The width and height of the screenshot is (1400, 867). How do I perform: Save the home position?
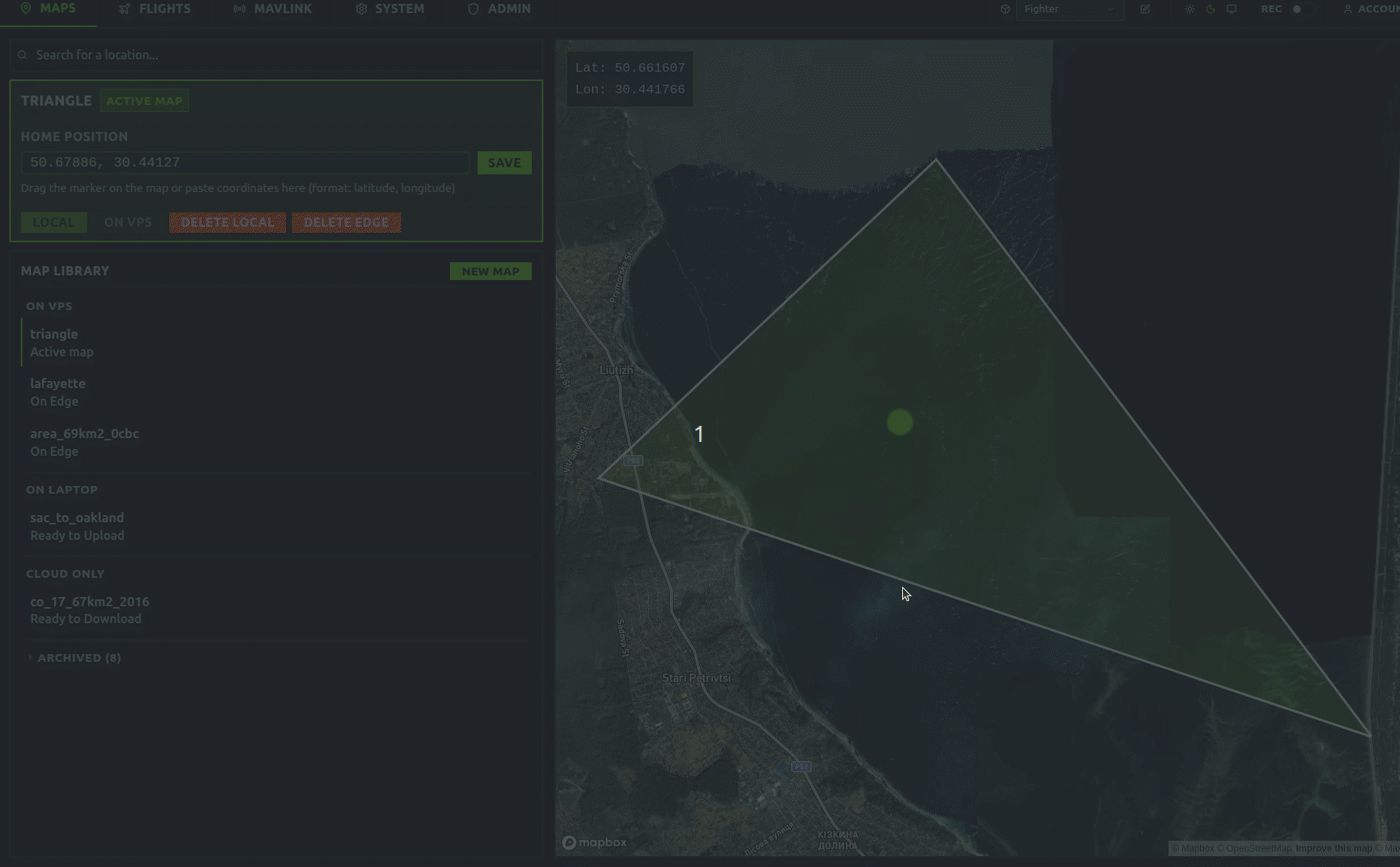[504, 163]
